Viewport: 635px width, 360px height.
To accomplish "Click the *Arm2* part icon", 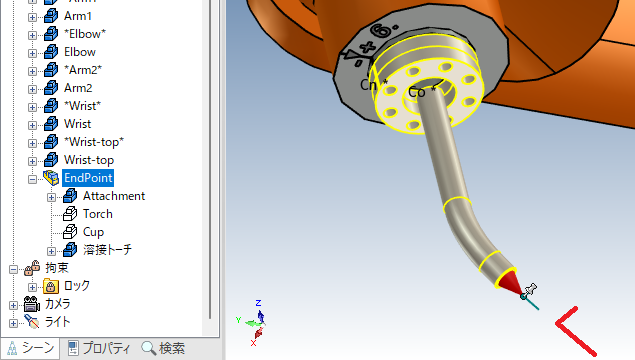I will pyautogui.click(x=51, y=70).
